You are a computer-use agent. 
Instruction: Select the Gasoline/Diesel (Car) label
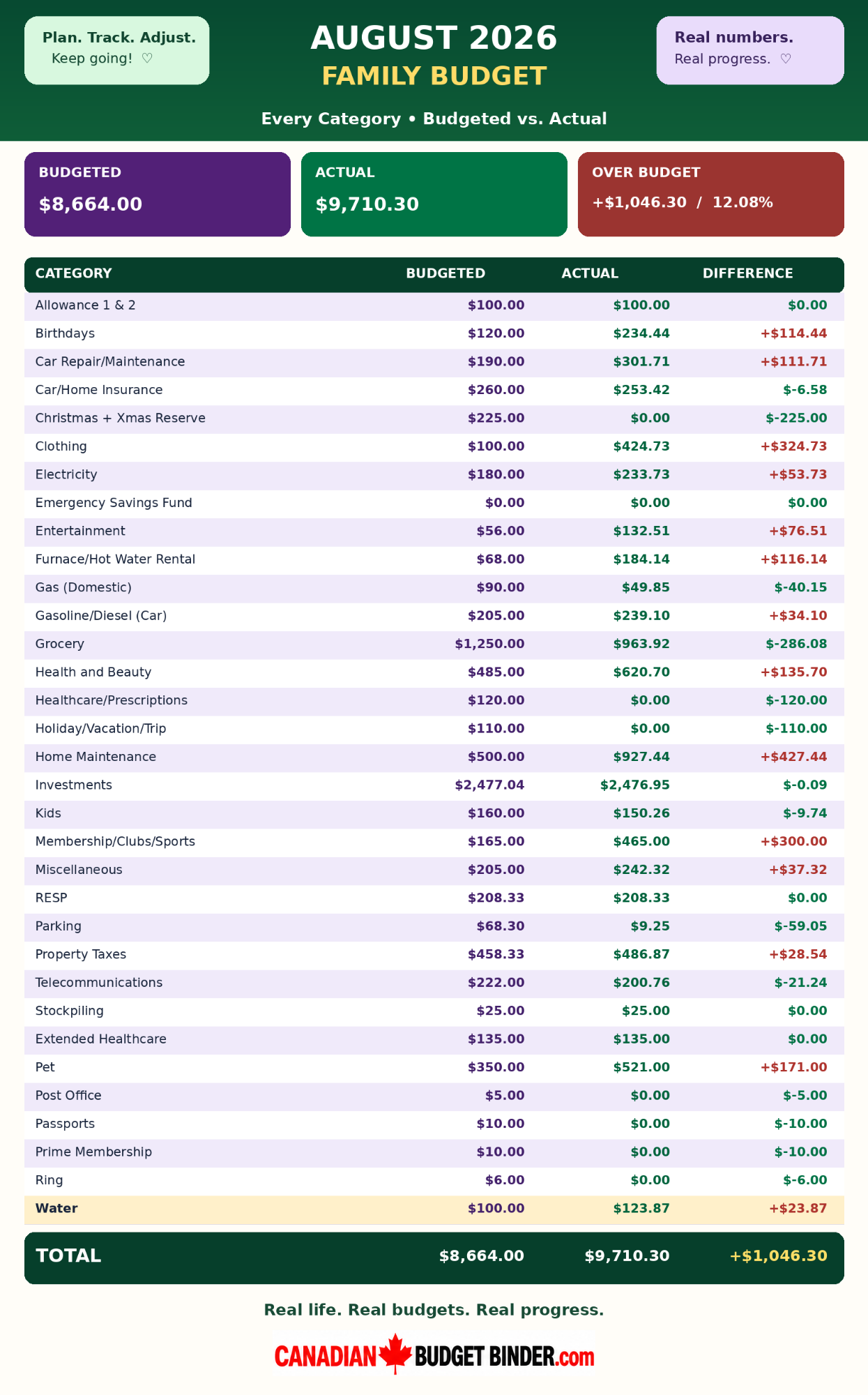tap(101, 616)
